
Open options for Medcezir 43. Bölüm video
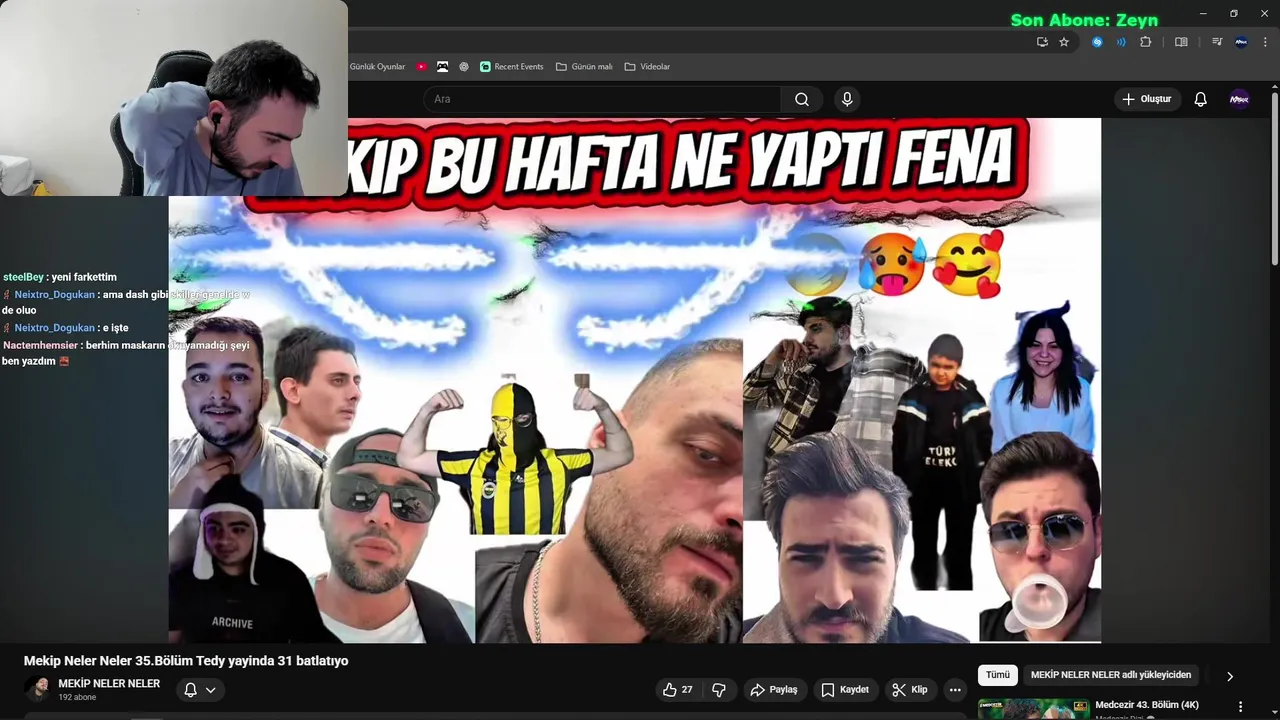1241,706
